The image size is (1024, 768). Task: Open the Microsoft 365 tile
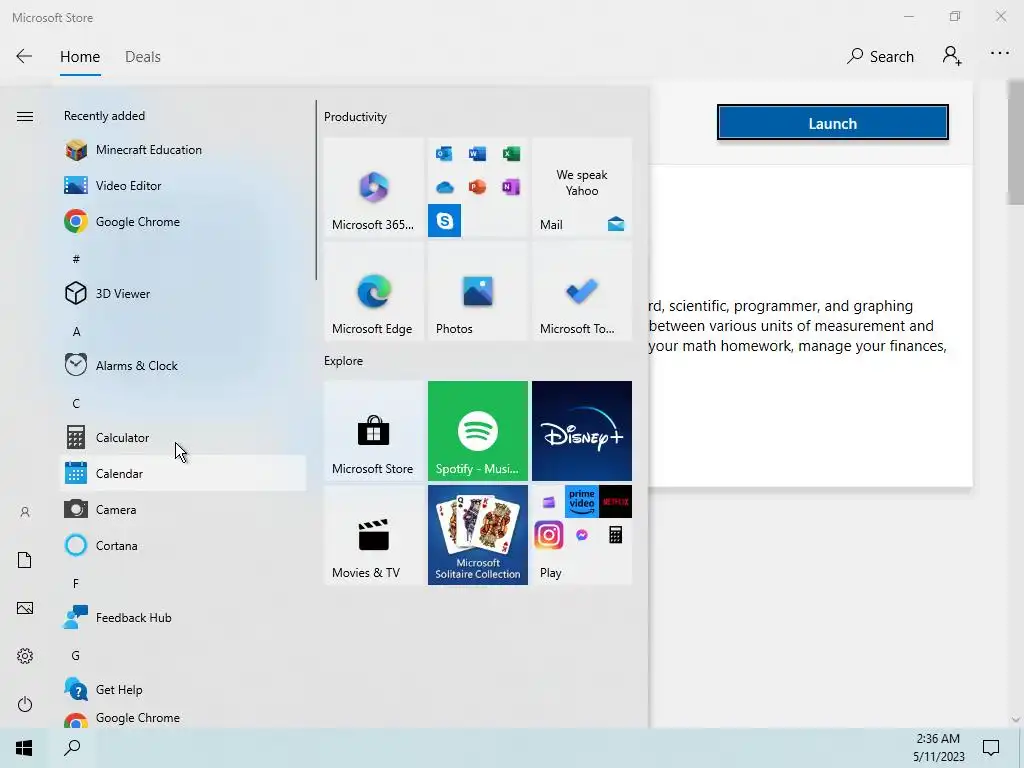pyautogui.click(x=374, y=187)
